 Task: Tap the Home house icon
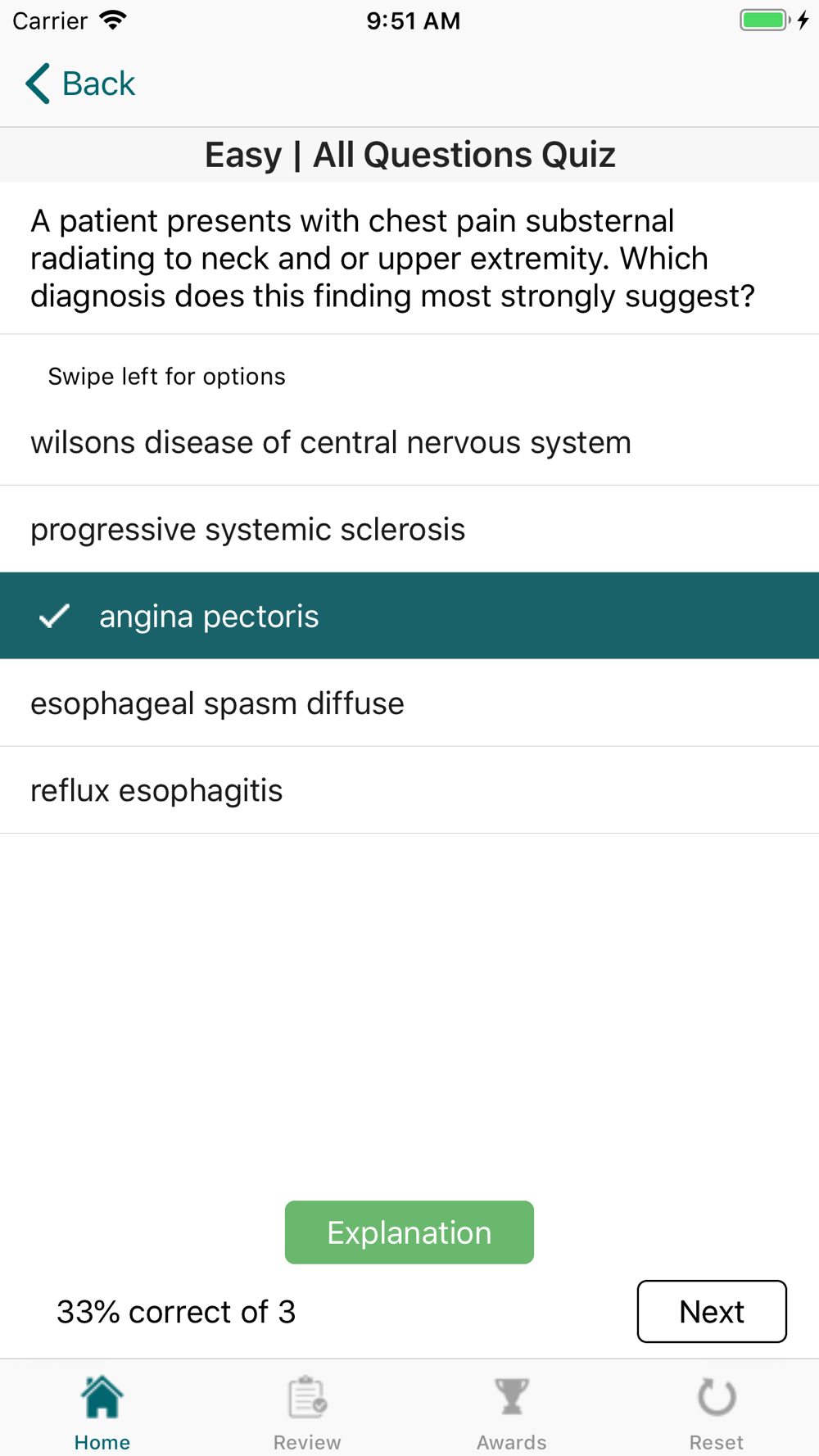(x=102, y=1397)
